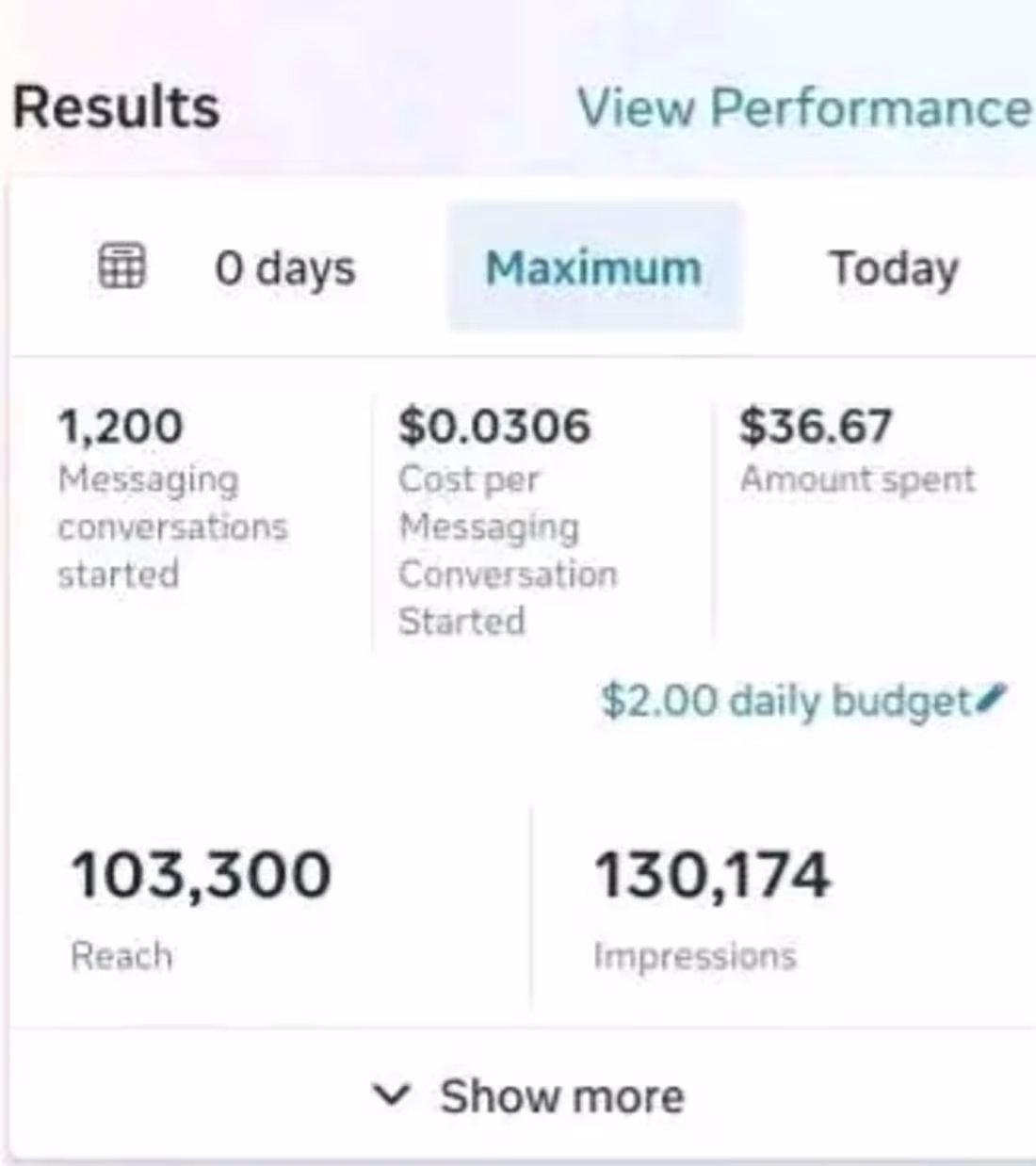Image resolution: width=1036 pixels, height=1166 pixels.
Task: Select the Impressions metric label
Action: (695, 957)
